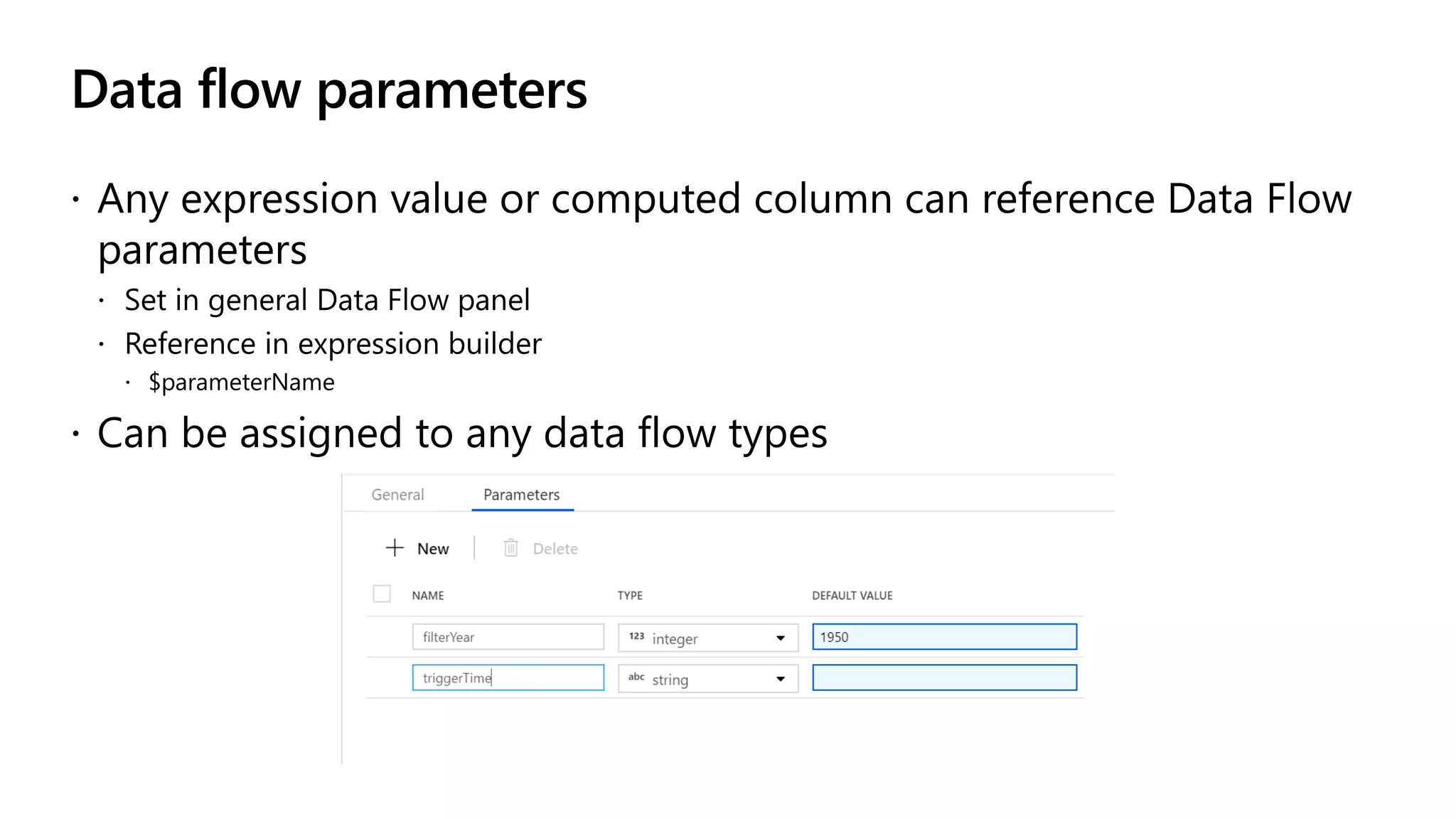The height and width of the screenshot is (819, 1456).
Task: Click the "Data flow parameters" slide title
Action: click(329, 90)
